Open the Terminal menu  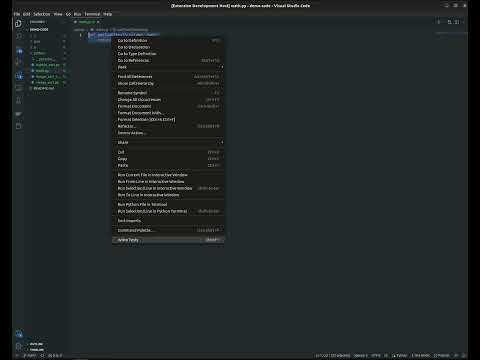point(92,14)
